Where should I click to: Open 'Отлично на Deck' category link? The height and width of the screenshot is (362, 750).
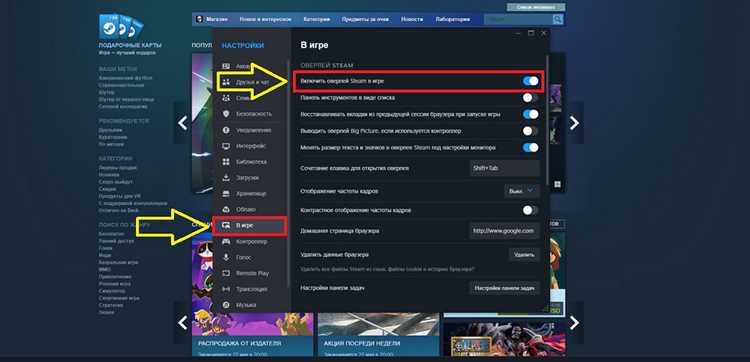click(119, 210)
